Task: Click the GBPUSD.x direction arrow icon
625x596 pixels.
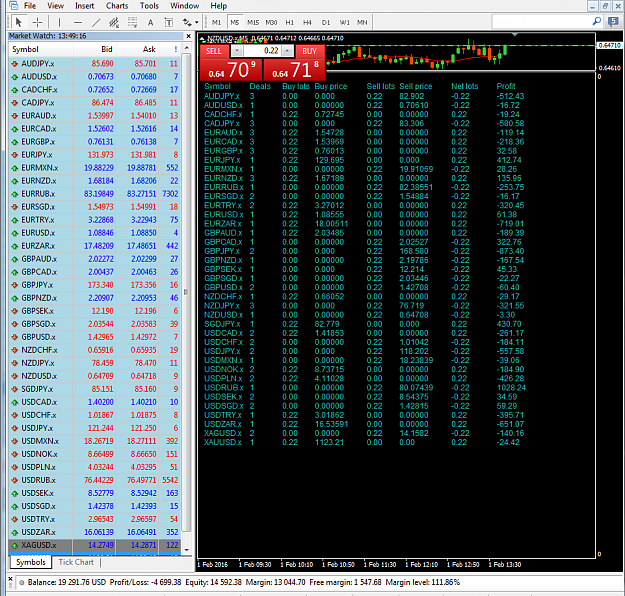Action: point(15,337)
